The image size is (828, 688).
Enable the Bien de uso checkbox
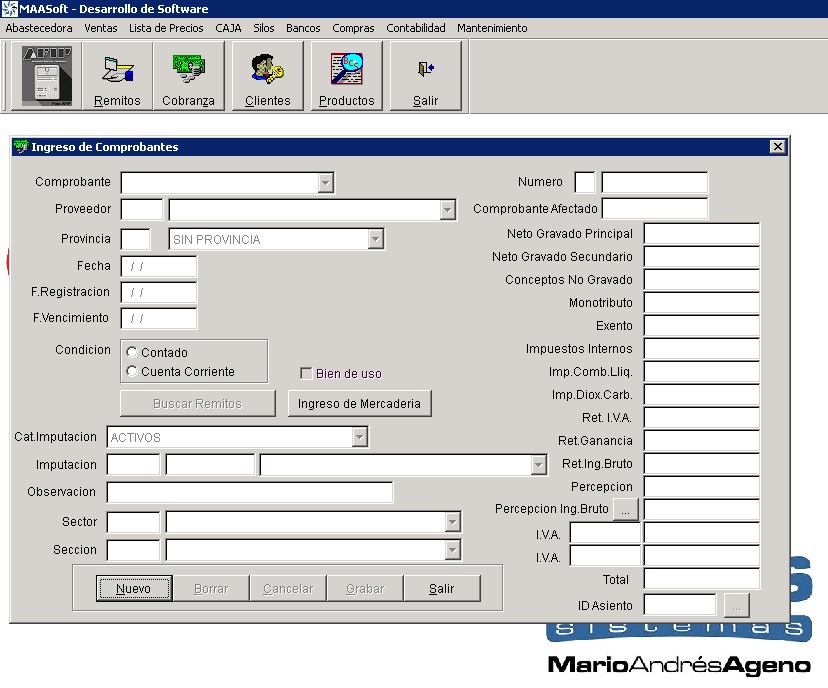point(307,374)
